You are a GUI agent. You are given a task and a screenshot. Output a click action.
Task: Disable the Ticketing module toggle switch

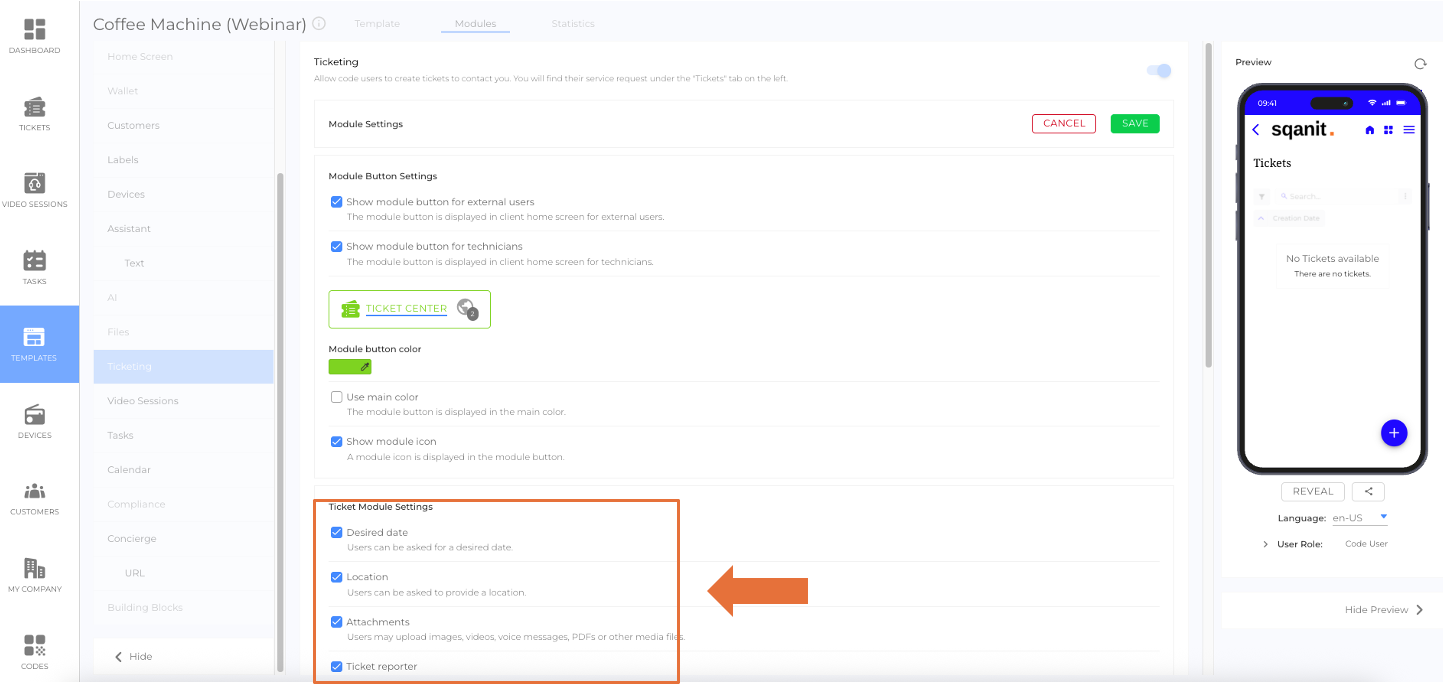pos(1159,71)
